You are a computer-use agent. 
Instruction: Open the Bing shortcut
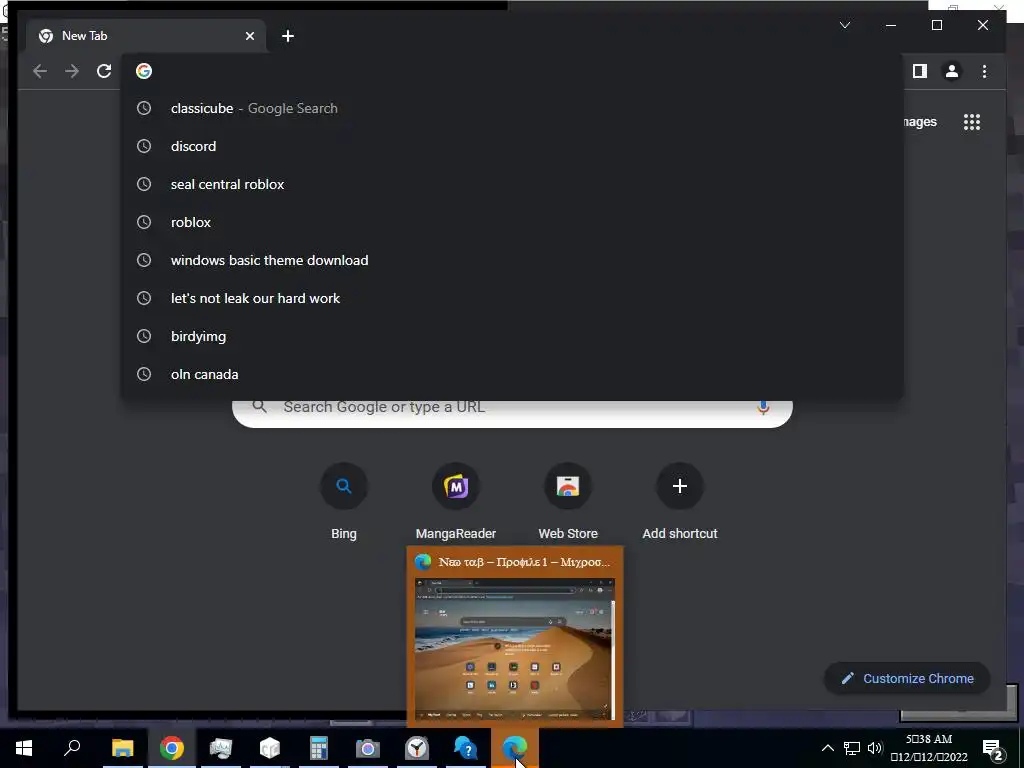click(x=344, y=502)
